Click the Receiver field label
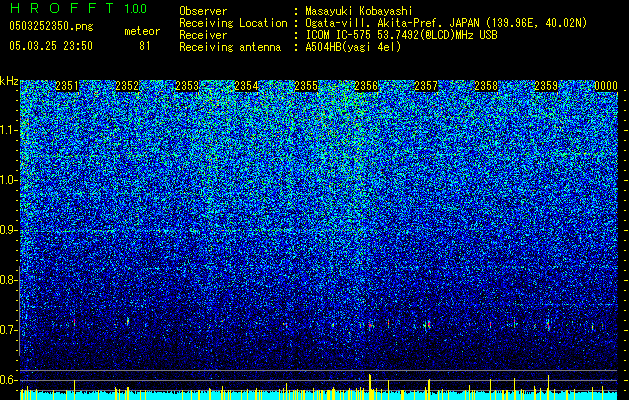The width and height of the screenshot is (629, 400). [x=203, y=35]
